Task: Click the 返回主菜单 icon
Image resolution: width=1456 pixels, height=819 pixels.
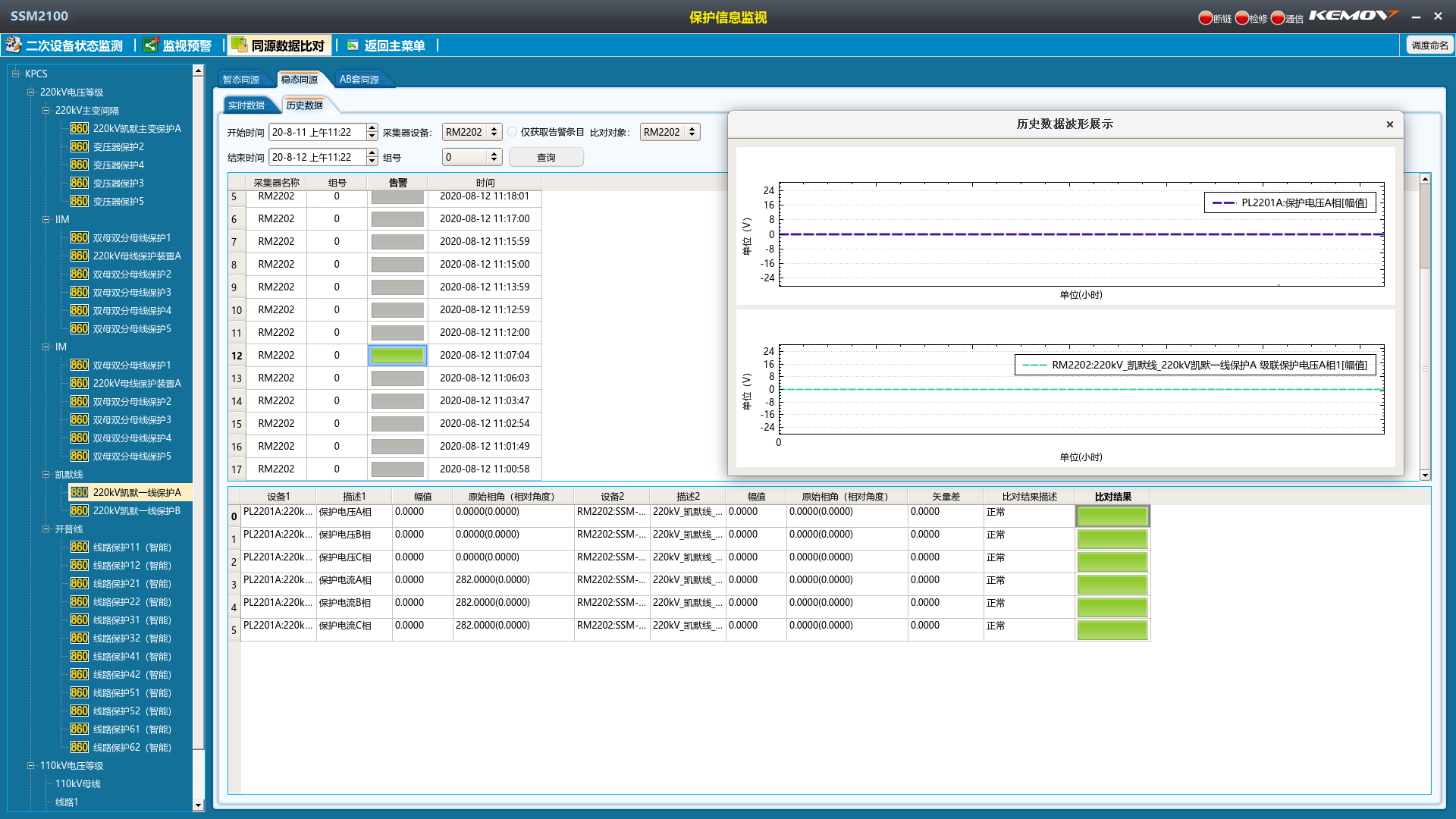Action: 353,45
